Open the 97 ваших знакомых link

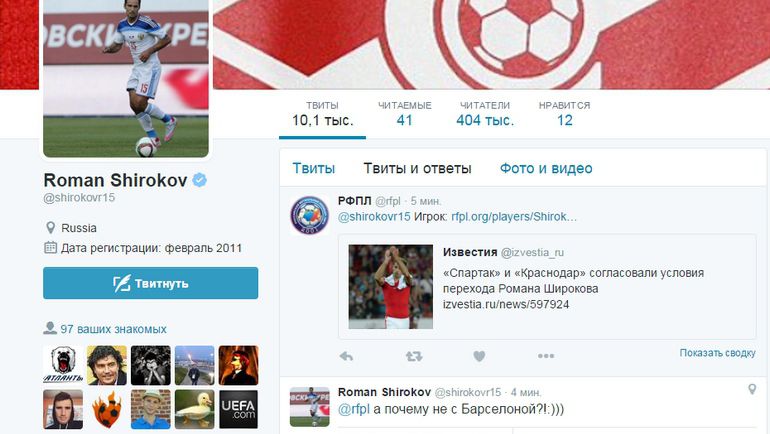click(x=113, y=329)
